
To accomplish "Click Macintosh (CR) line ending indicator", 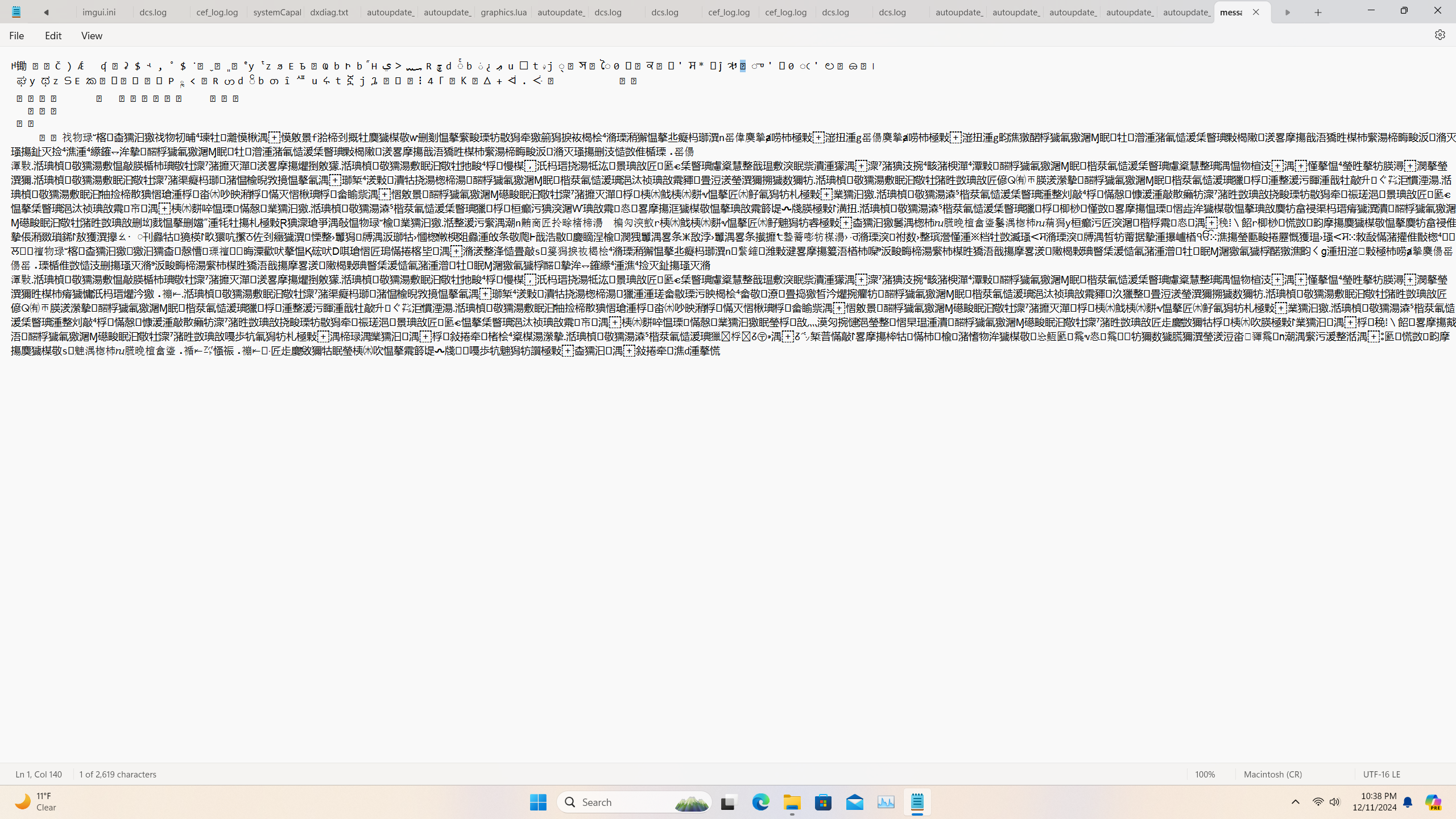I will click(x=1273, y=774).
